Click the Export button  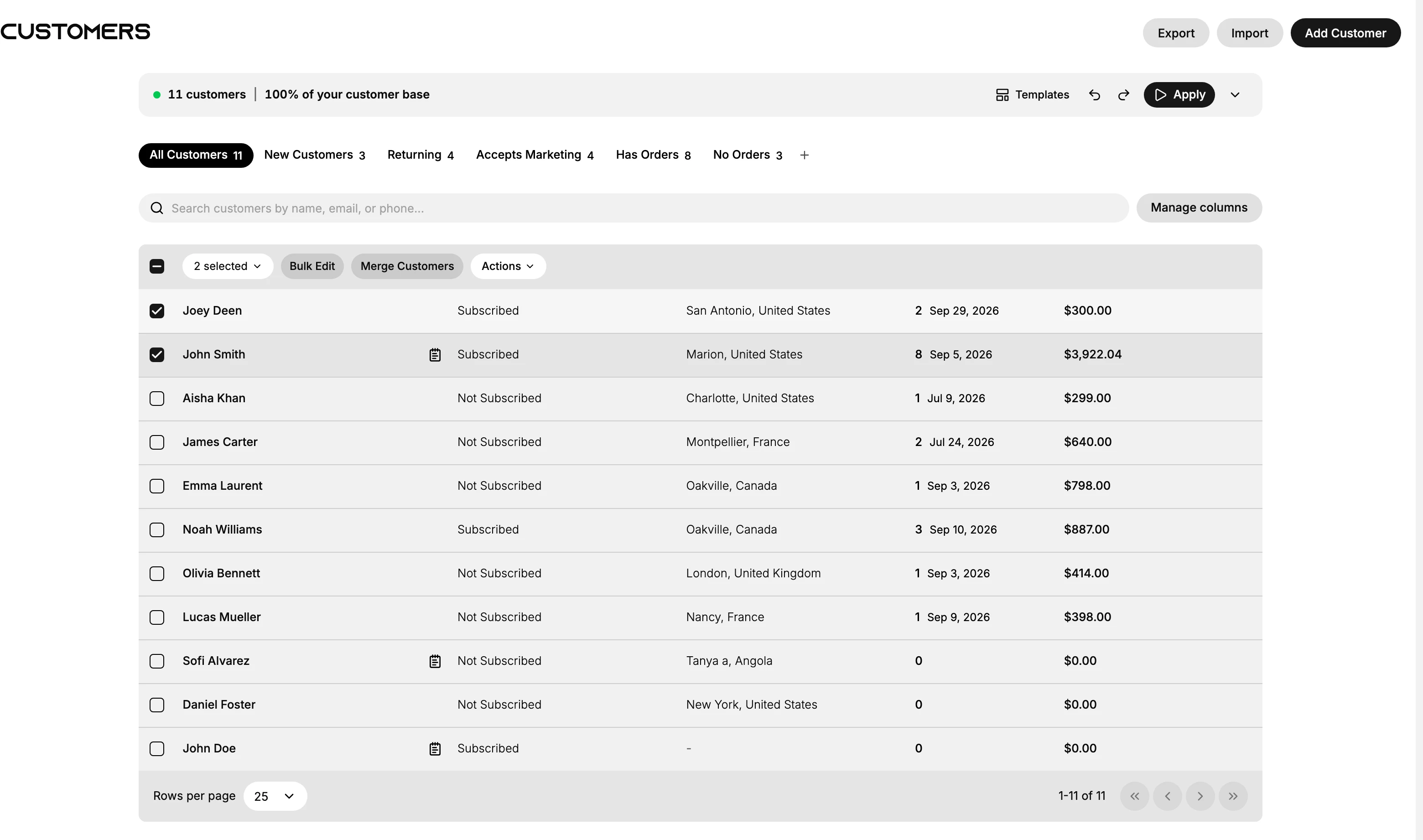[1176, 33]
